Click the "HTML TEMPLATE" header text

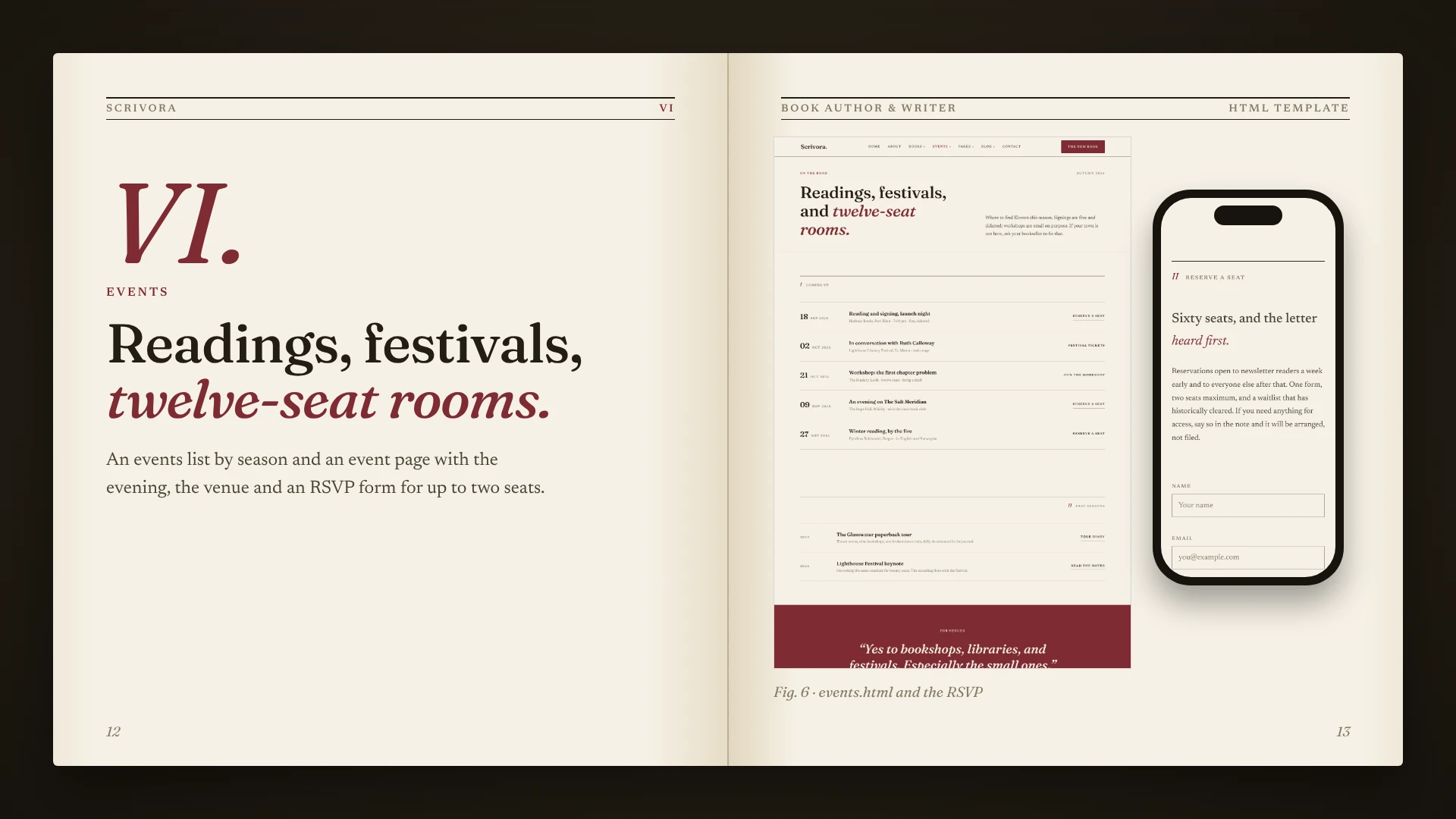[1289, 108]
